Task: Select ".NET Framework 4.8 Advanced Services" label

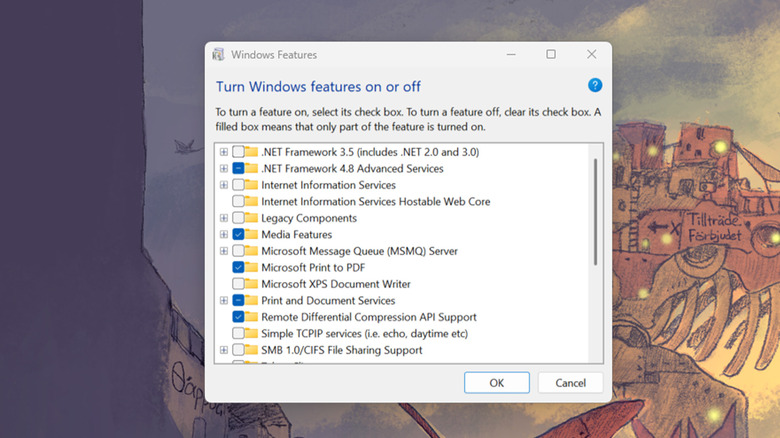Action: click(x=352, y=168)
